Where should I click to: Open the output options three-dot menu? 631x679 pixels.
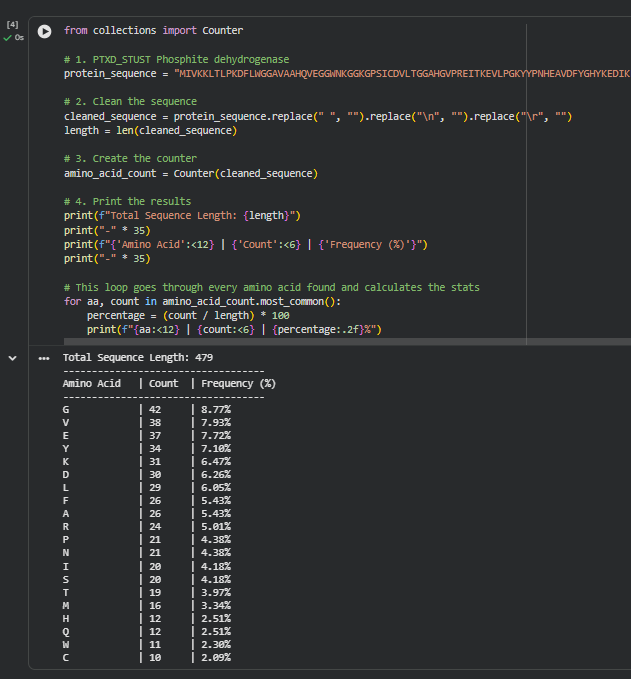point(44,359)
